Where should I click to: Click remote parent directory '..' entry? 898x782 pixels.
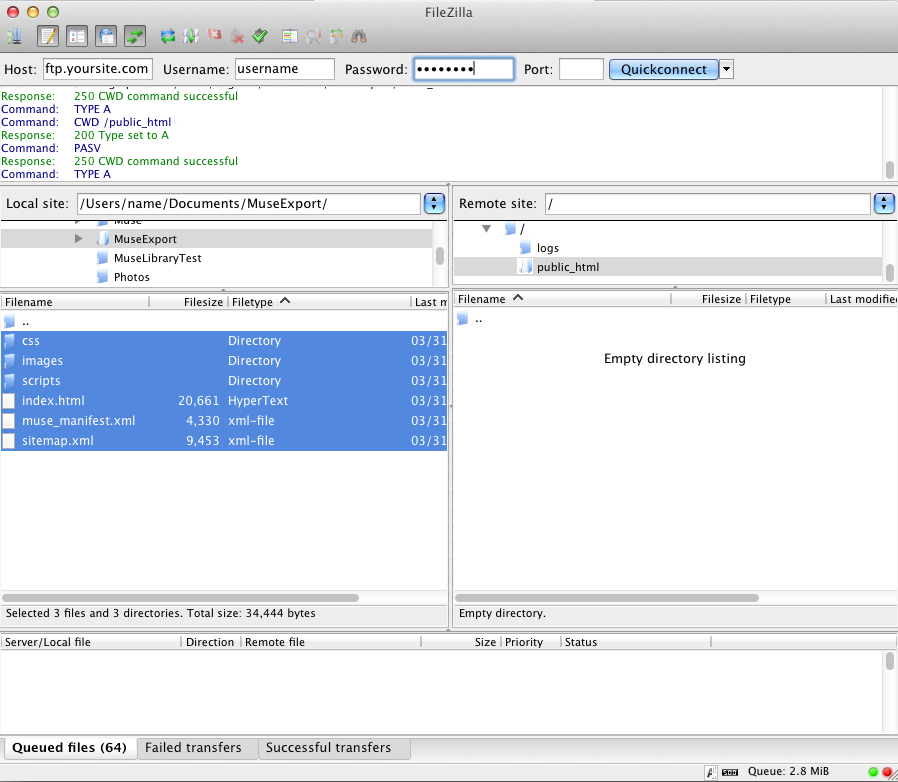(x=676, y=319)
